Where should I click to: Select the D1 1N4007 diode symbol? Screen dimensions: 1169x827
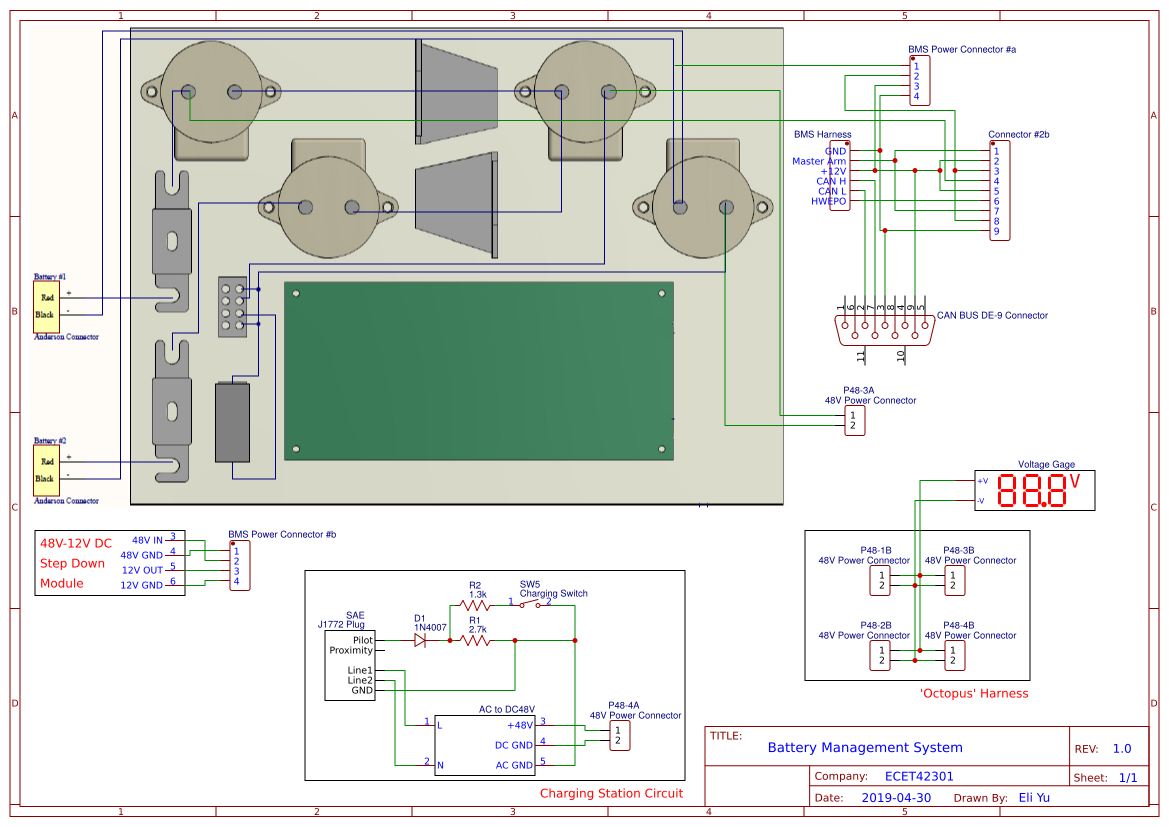(420, 641)
